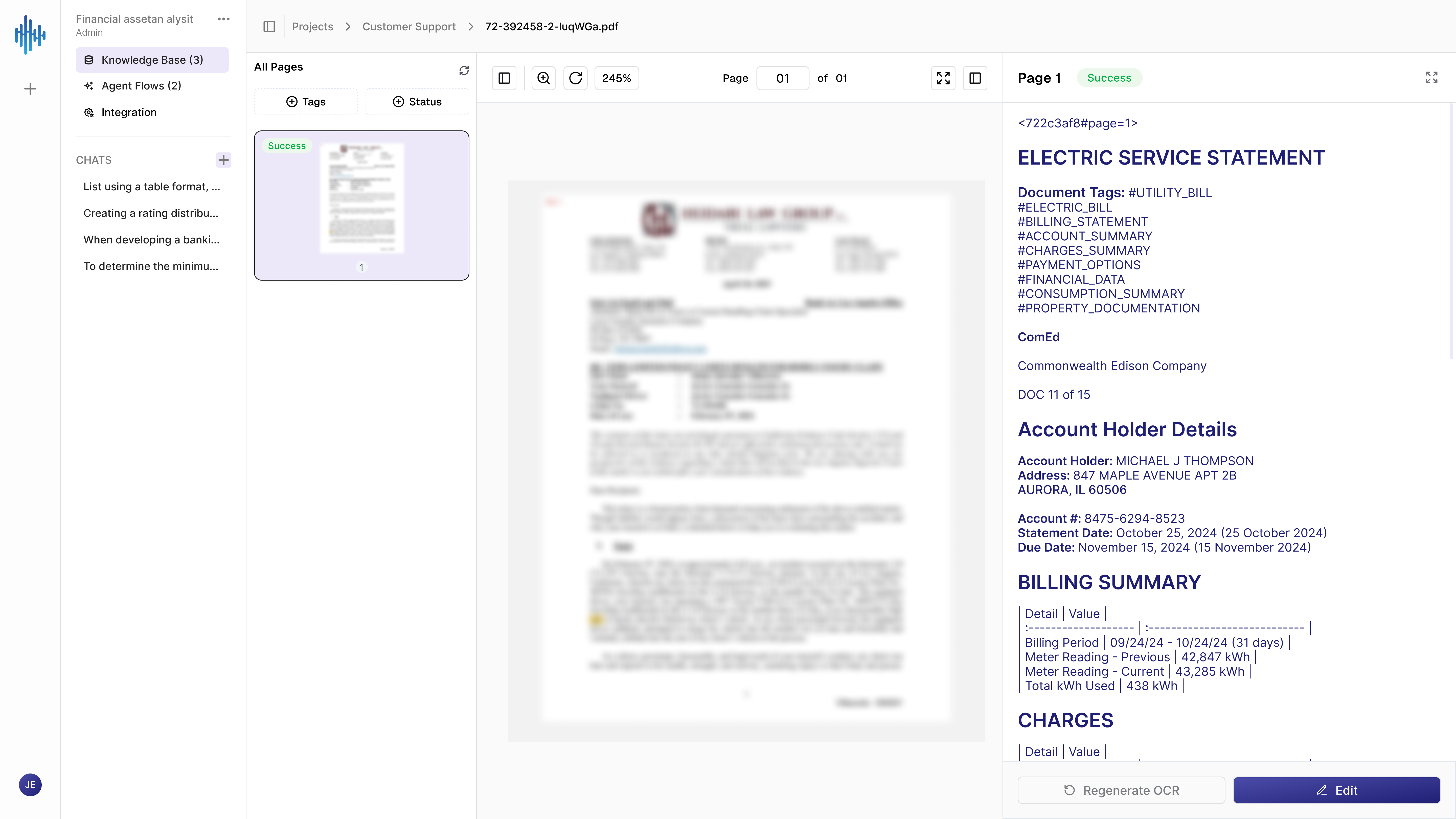Viewport: 1456px width, 819px height.
Task: Open the three-dot workspace menu
Action: pyautogui.click(x=224, y=19)
